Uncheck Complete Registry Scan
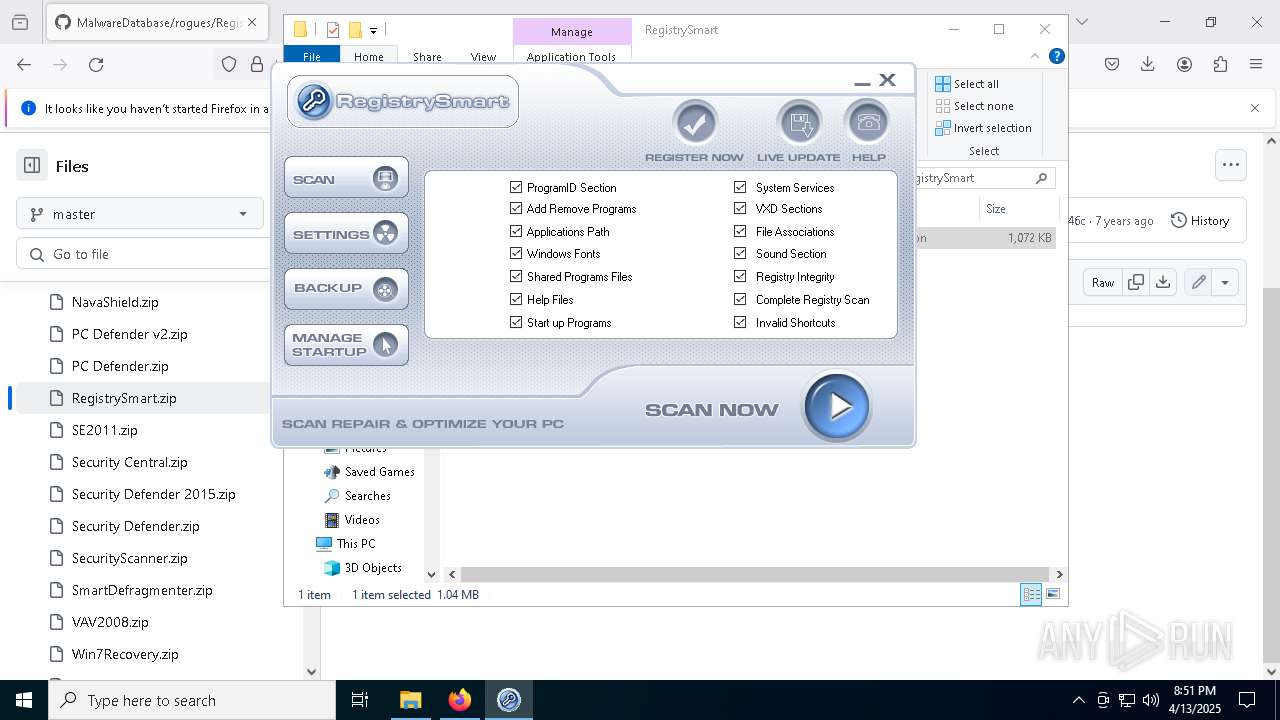 (x=740, y=299)
